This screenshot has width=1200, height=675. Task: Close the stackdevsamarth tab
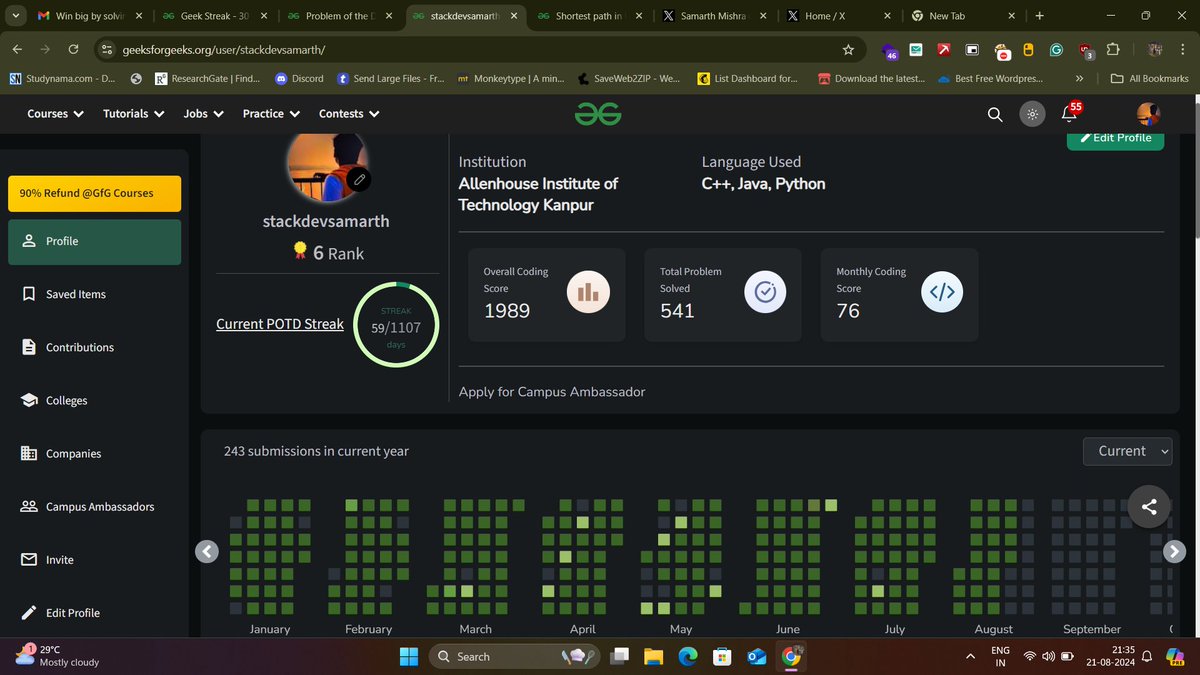514,16
